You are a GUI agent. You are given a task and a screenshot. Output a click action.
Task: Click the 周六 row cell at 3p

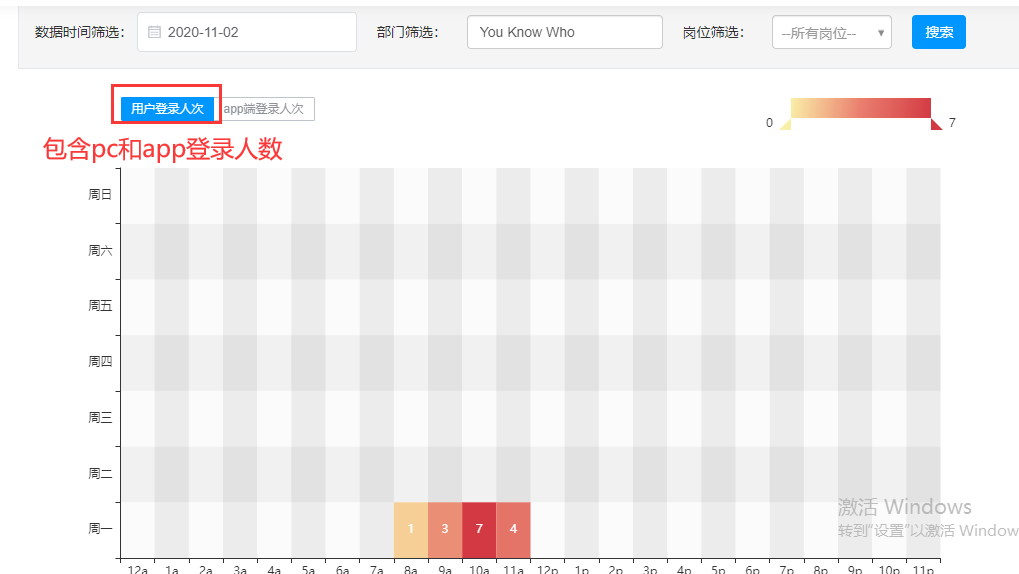coord(650,251)
